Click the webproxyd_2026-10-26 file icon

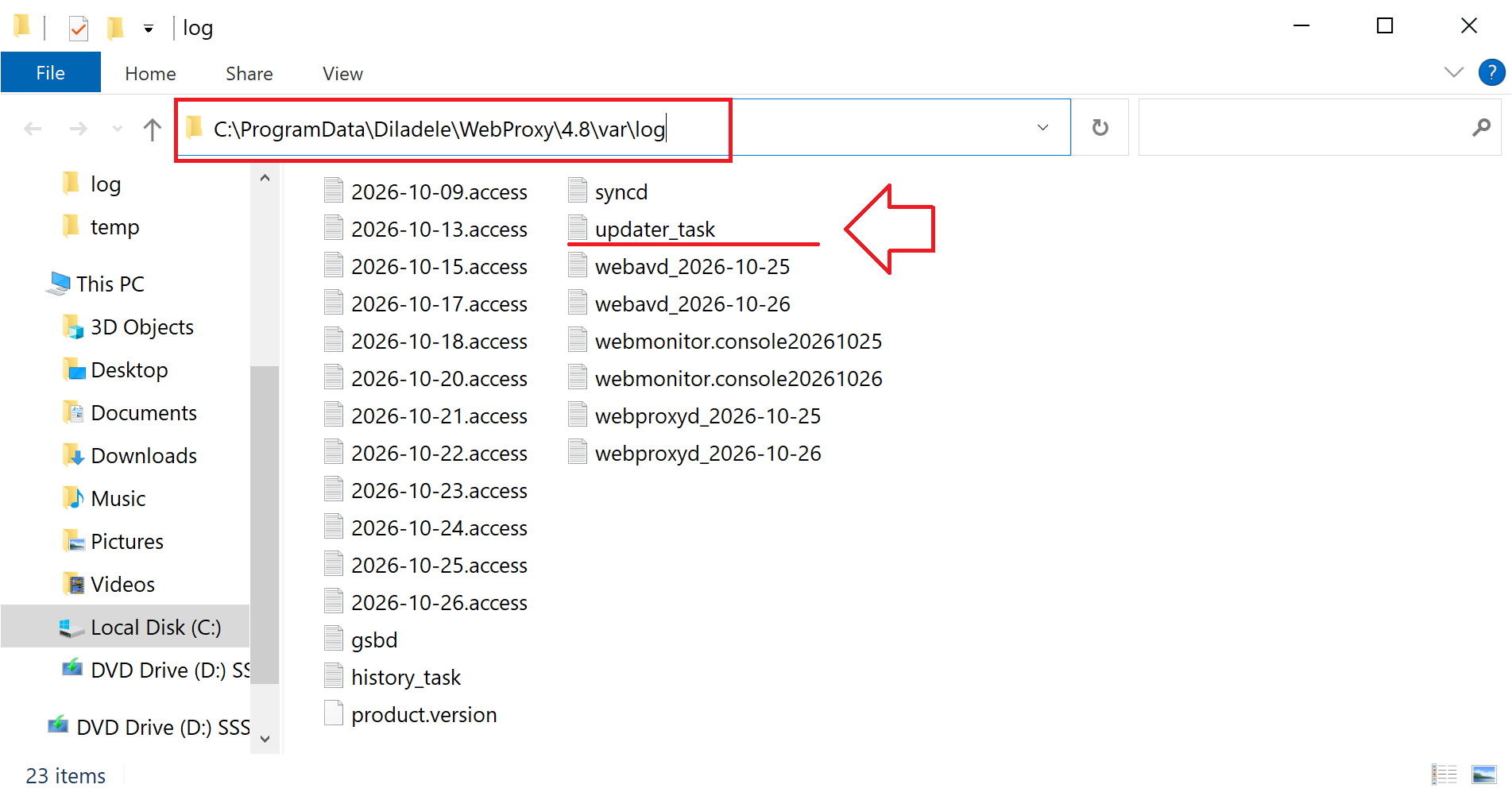click(578, 452)
